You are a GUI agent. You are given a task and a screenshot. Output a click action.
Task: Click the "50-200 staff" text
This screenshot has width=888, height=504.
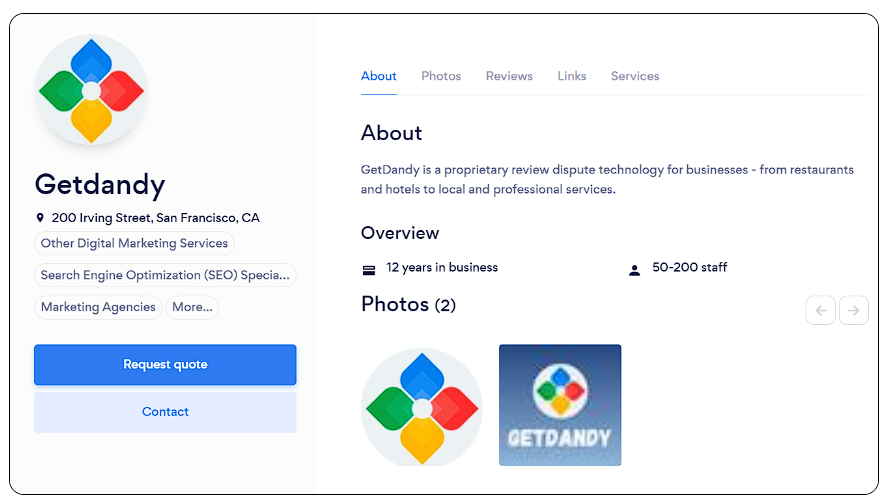pos(689,267)
